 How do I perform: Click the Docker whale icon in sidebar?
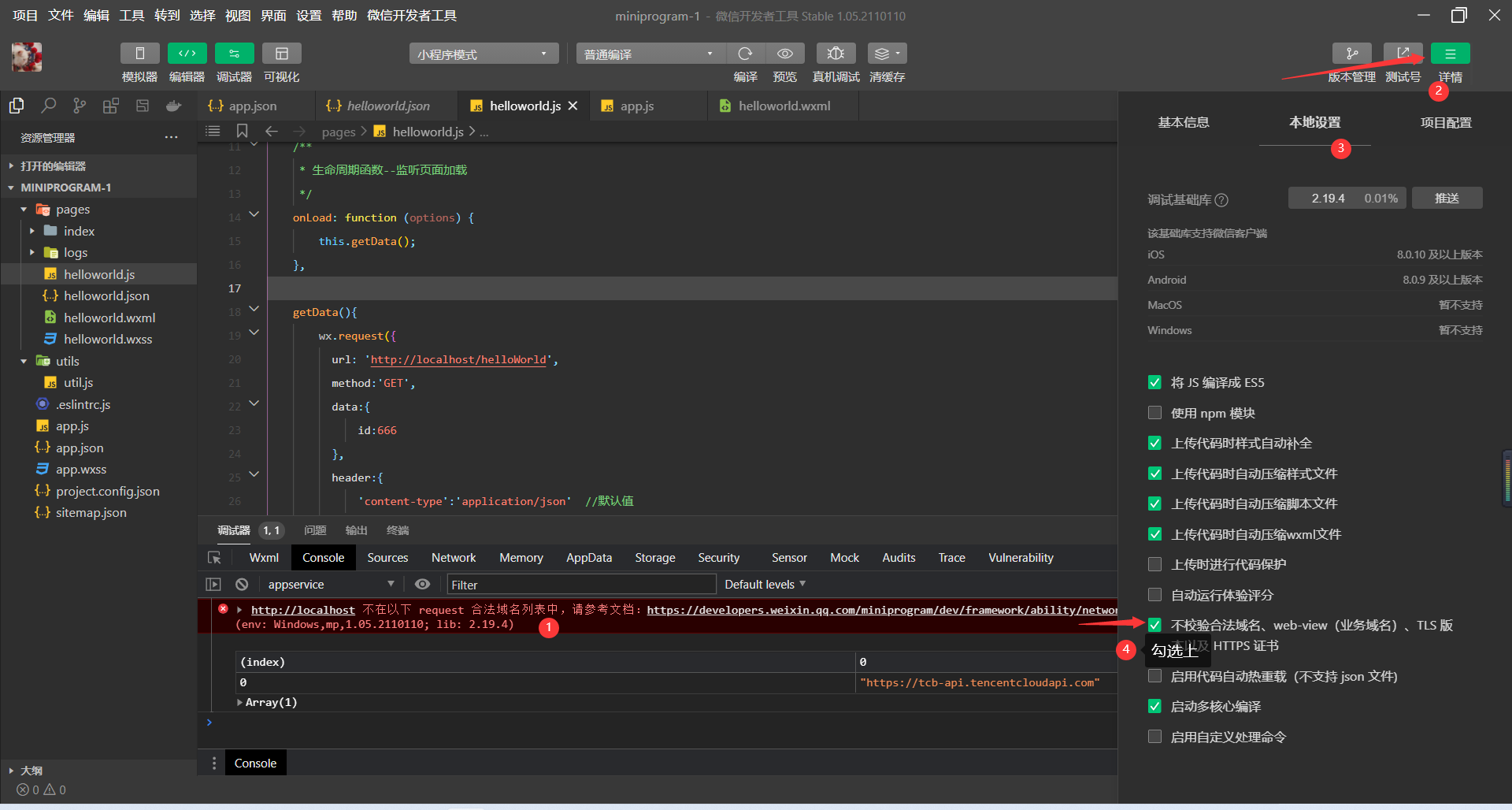coord(174,106)
